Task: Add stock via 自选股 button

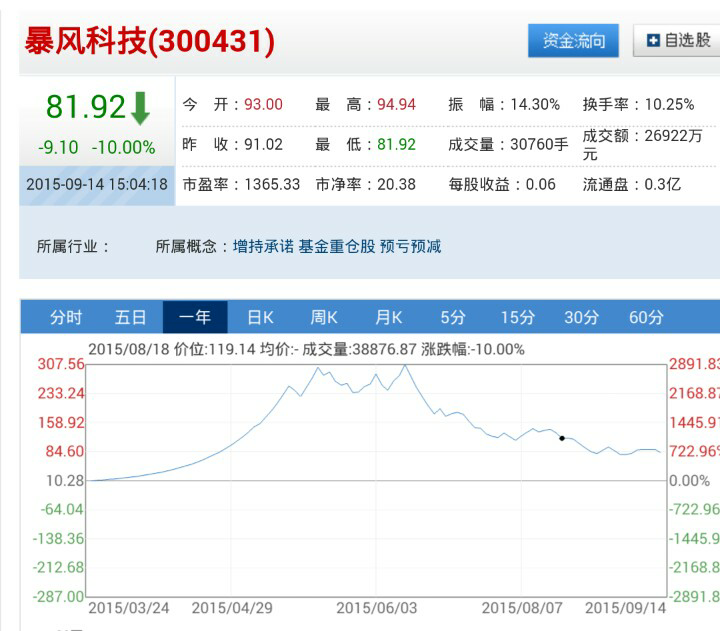Action: 677,41
